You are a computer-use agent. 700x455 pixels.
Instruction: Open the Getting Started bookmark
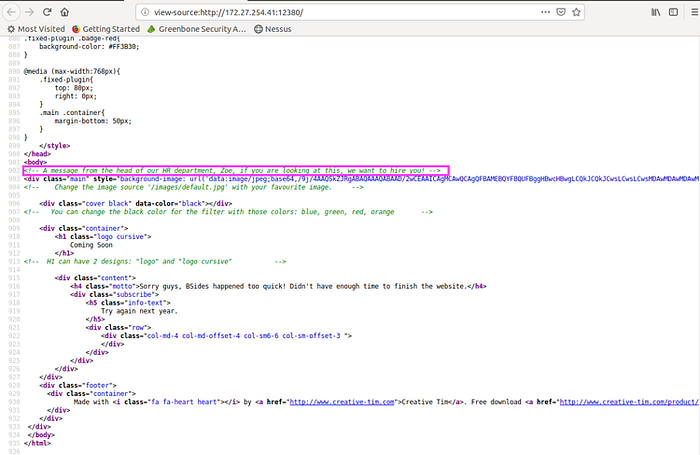(106, 29)
